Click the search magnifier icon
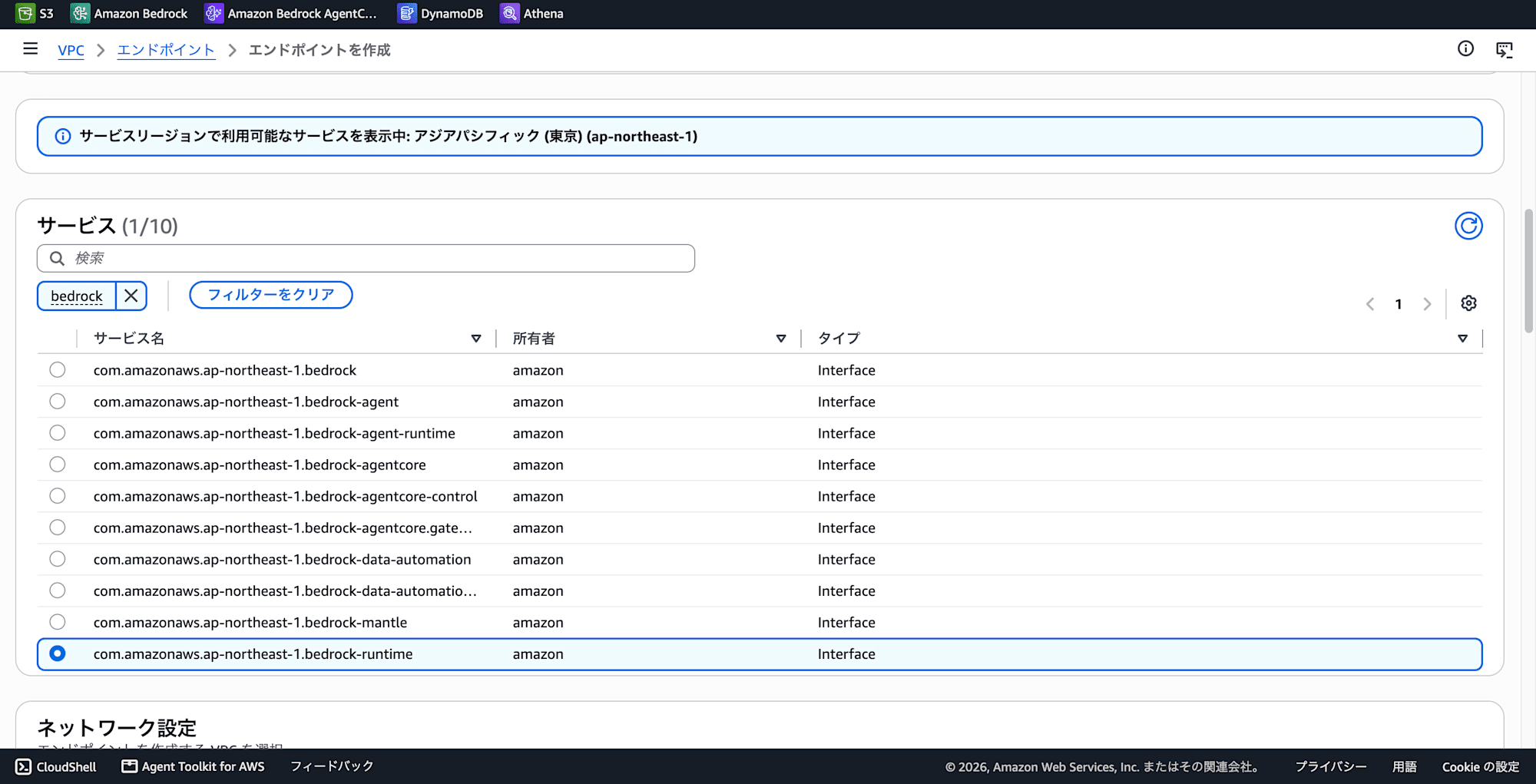The image size is (1536, 784). click(x=57, y=258)
